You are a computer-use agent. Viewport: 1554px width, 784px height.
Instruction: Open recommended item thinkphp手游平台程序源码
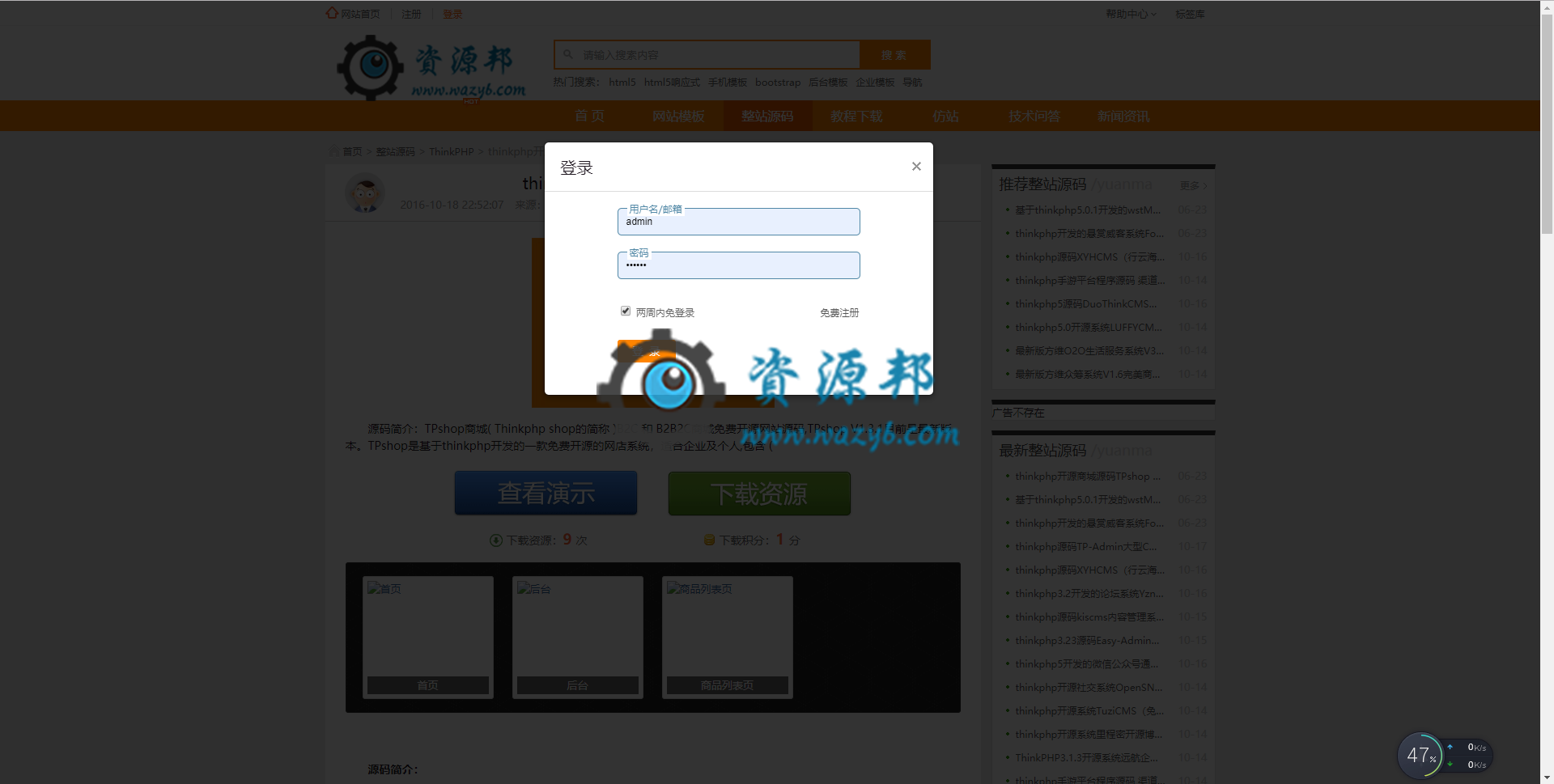1090,280
